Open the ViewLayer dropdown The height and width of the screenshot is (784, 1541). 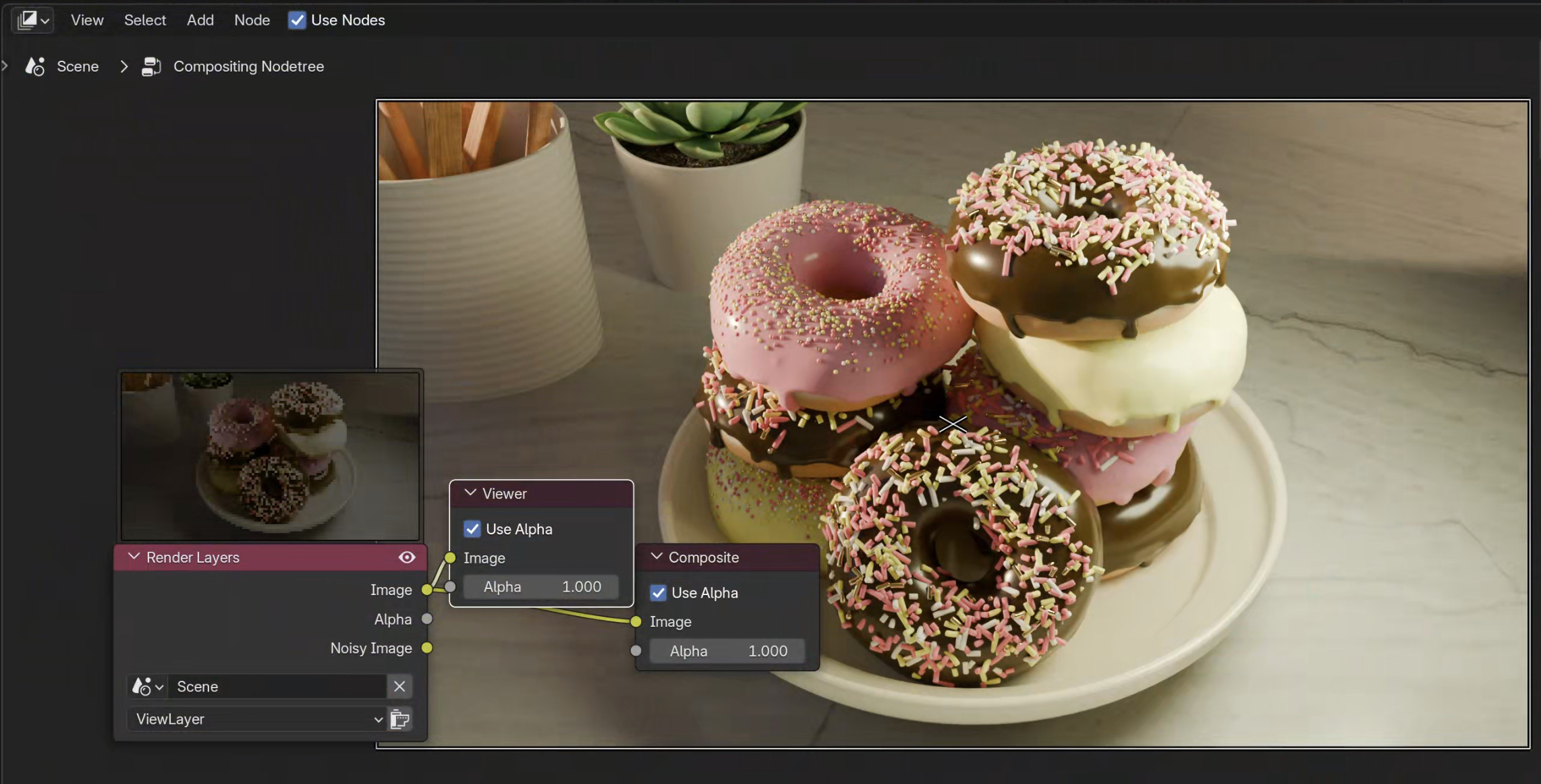pos(256,719)
